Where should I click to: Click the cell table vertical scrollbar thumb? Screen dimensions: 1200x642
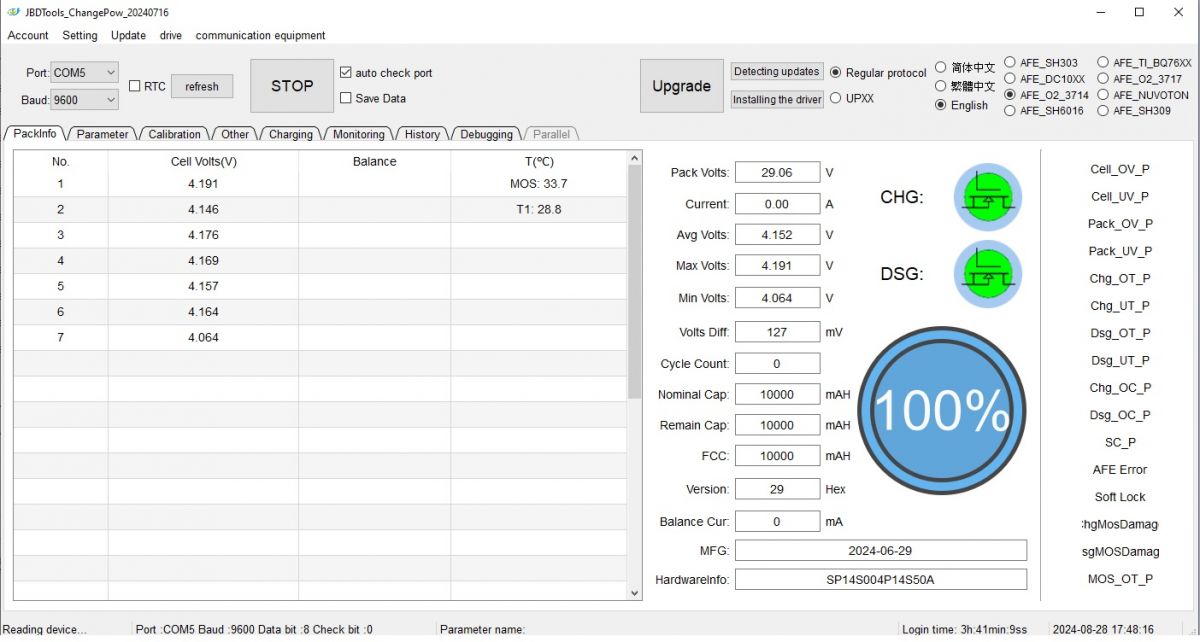click(x=634, y=282)
